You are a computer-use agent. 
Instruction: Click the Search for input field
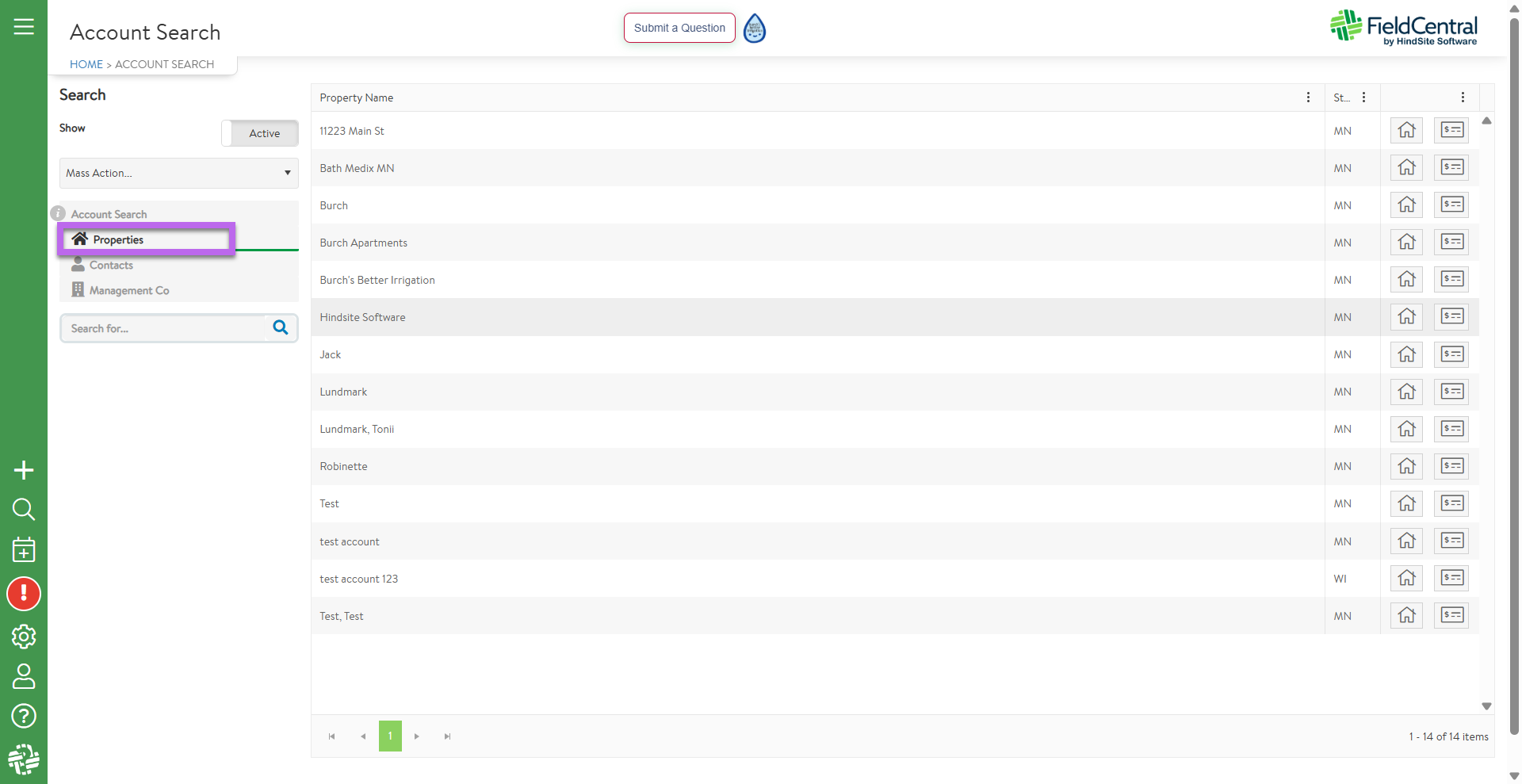tap(163, 328)
